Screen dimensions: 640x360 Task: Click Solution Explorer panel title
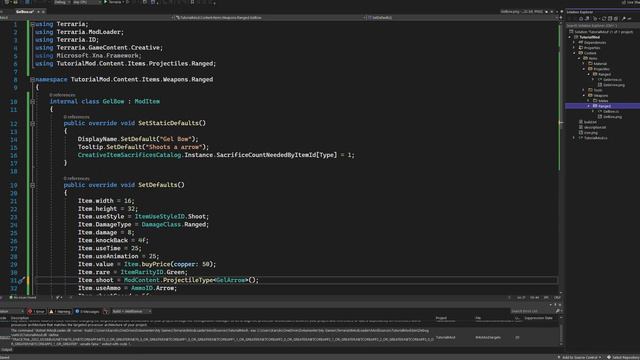pyautogui.click(x=580, y=12)
